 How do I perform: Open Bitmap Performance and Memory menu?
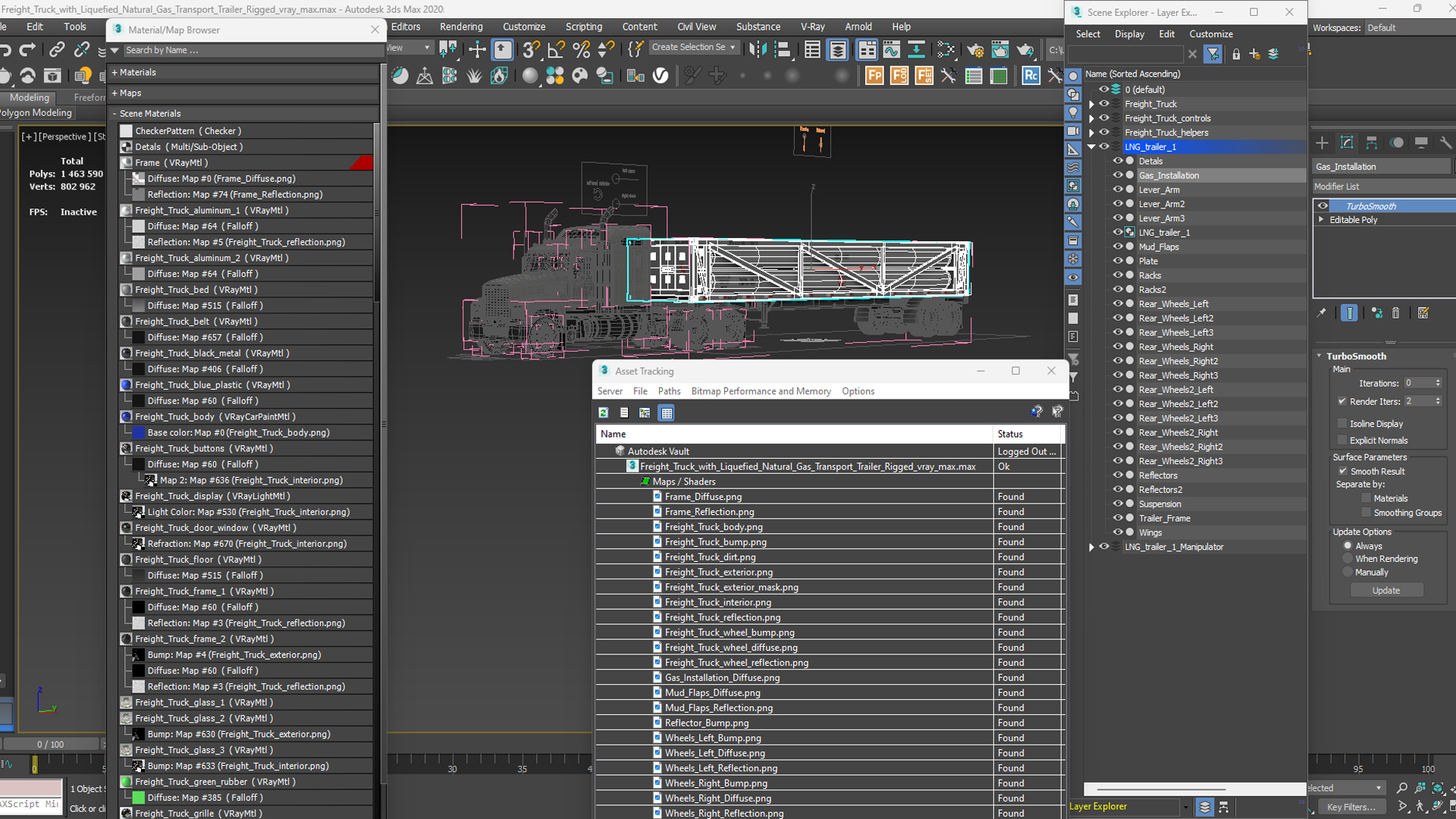click(x=761, y=391)
